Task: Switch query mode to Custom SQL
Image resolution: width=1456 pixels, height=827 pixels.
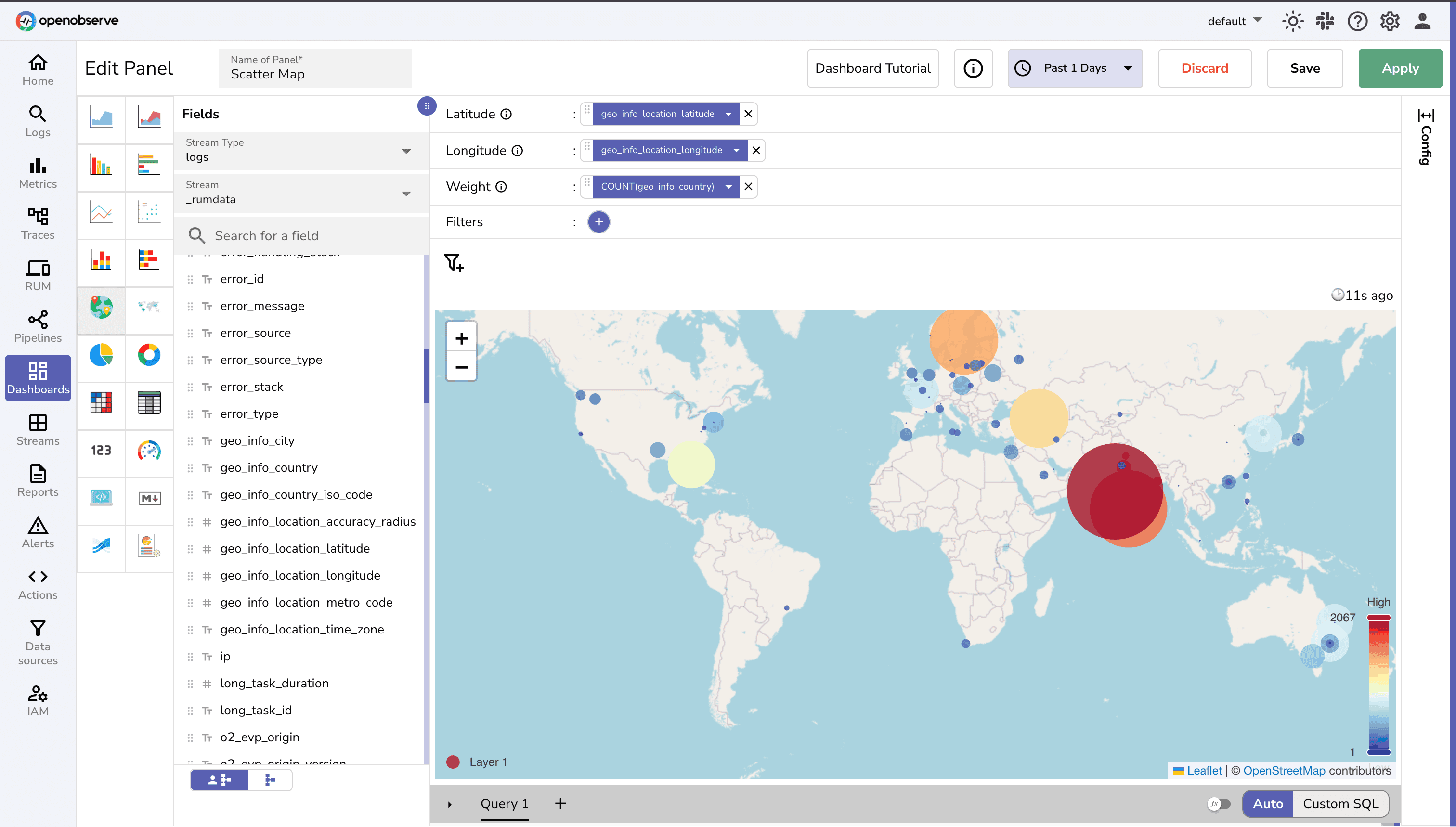Action: pyautogui.click(x=1340, y=804)
